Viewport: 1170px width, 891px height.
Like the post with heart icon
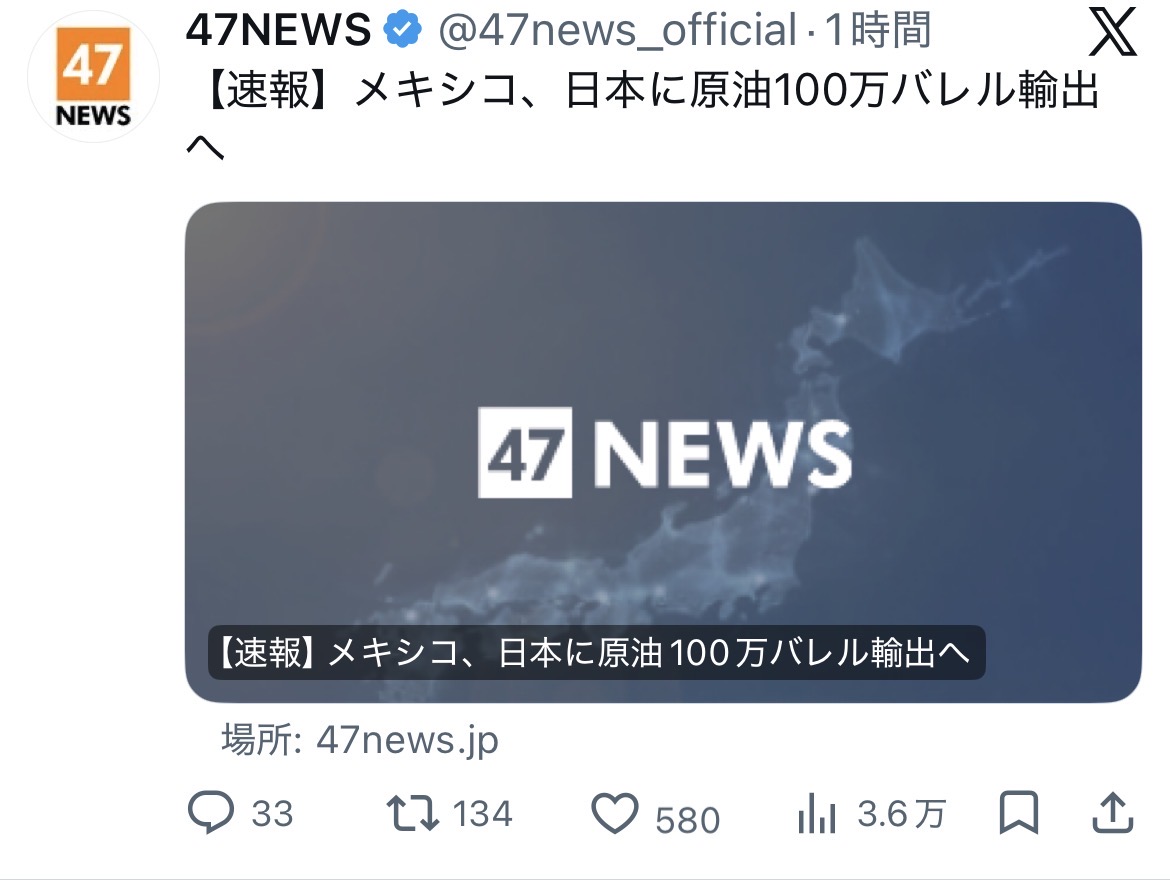tap(615, 813)
